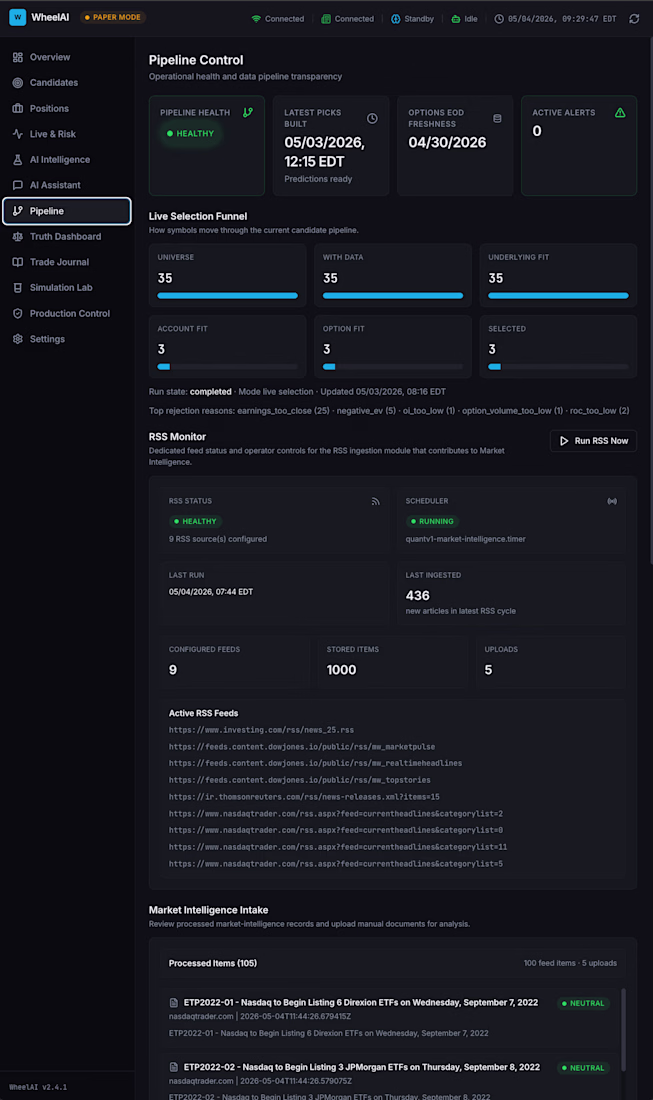Click the PAPER MODE badge

click(x=112, y=17)
